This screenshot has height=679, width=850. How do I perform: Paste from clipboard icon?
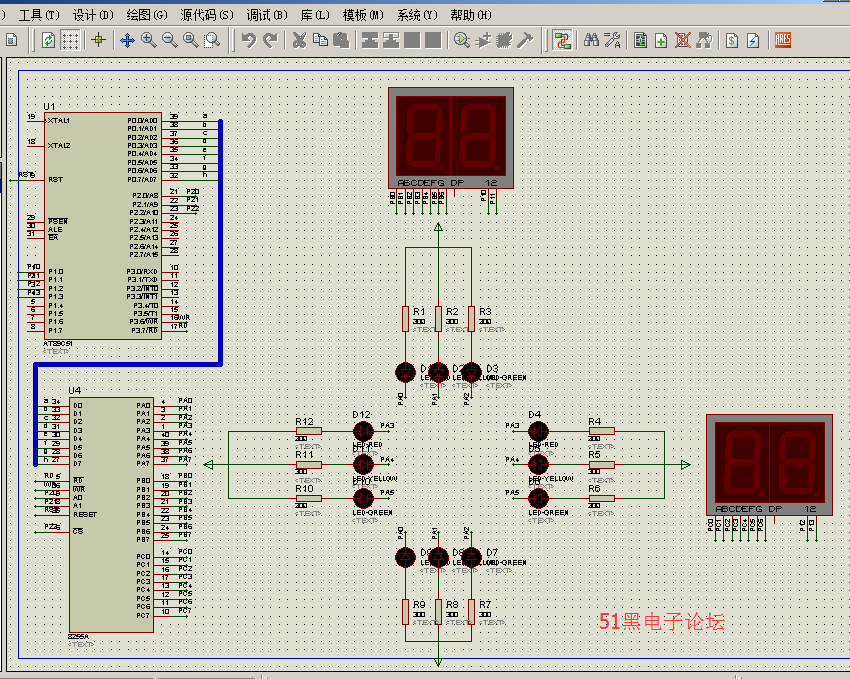341,40
